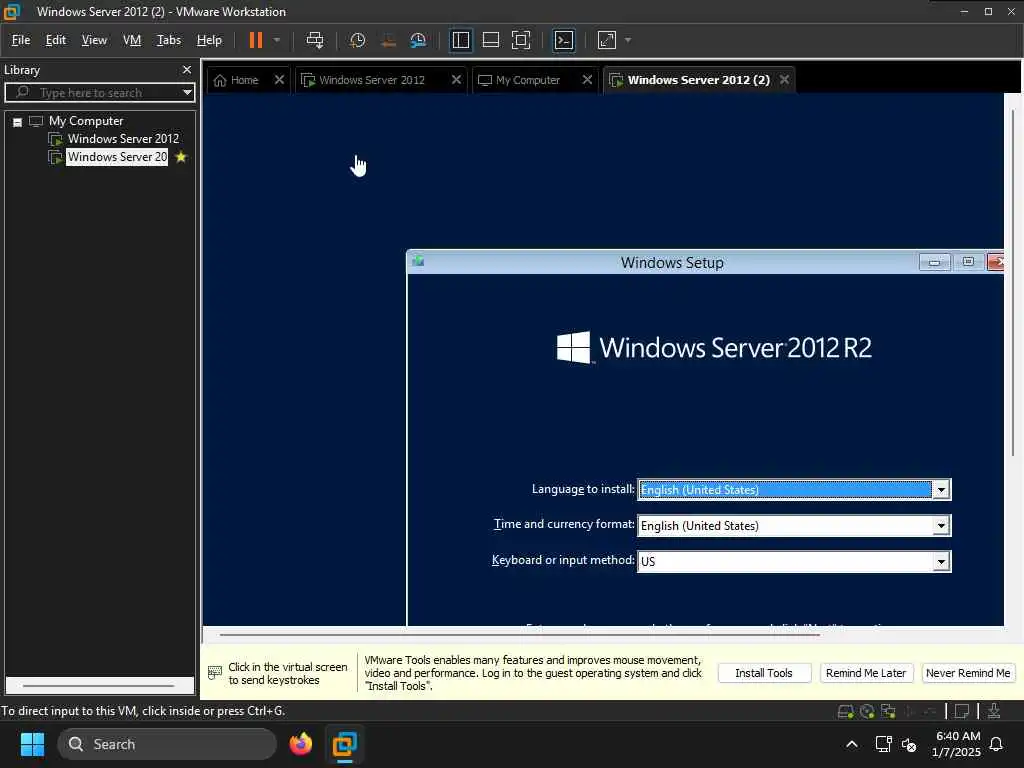Close the Home tab
The height and width of the screenshot is (768, 1024).
click(x=280, y=80)
